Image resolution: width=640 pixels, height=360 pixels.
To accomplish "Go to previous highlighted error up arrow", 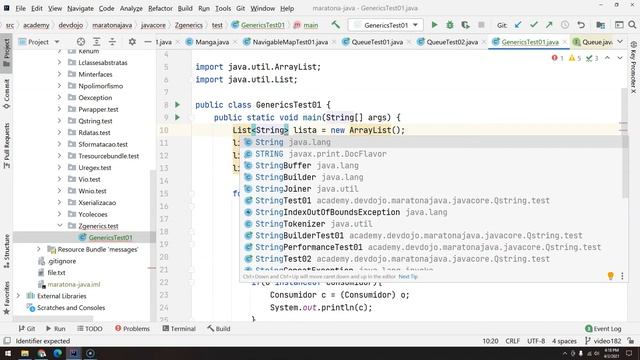I will pos(607,58).
